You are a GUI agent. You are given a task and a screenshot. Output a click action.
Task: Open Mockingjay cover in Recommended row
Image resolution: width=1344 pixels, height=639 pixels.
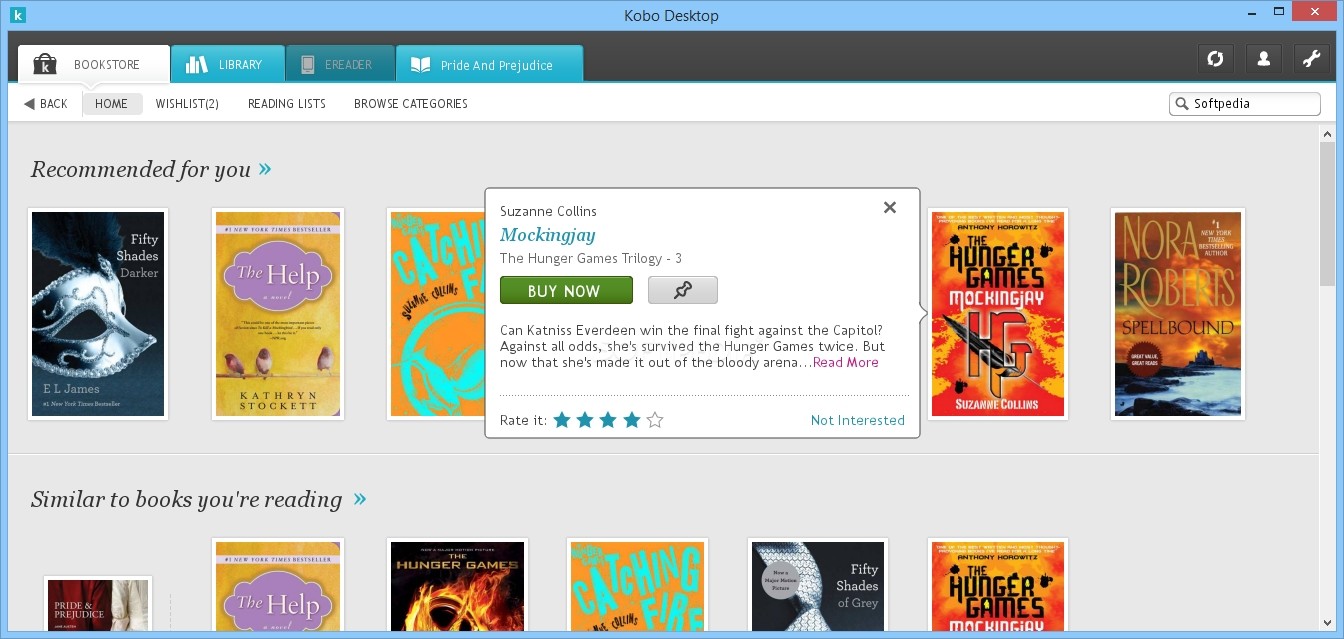click(998, 314)
